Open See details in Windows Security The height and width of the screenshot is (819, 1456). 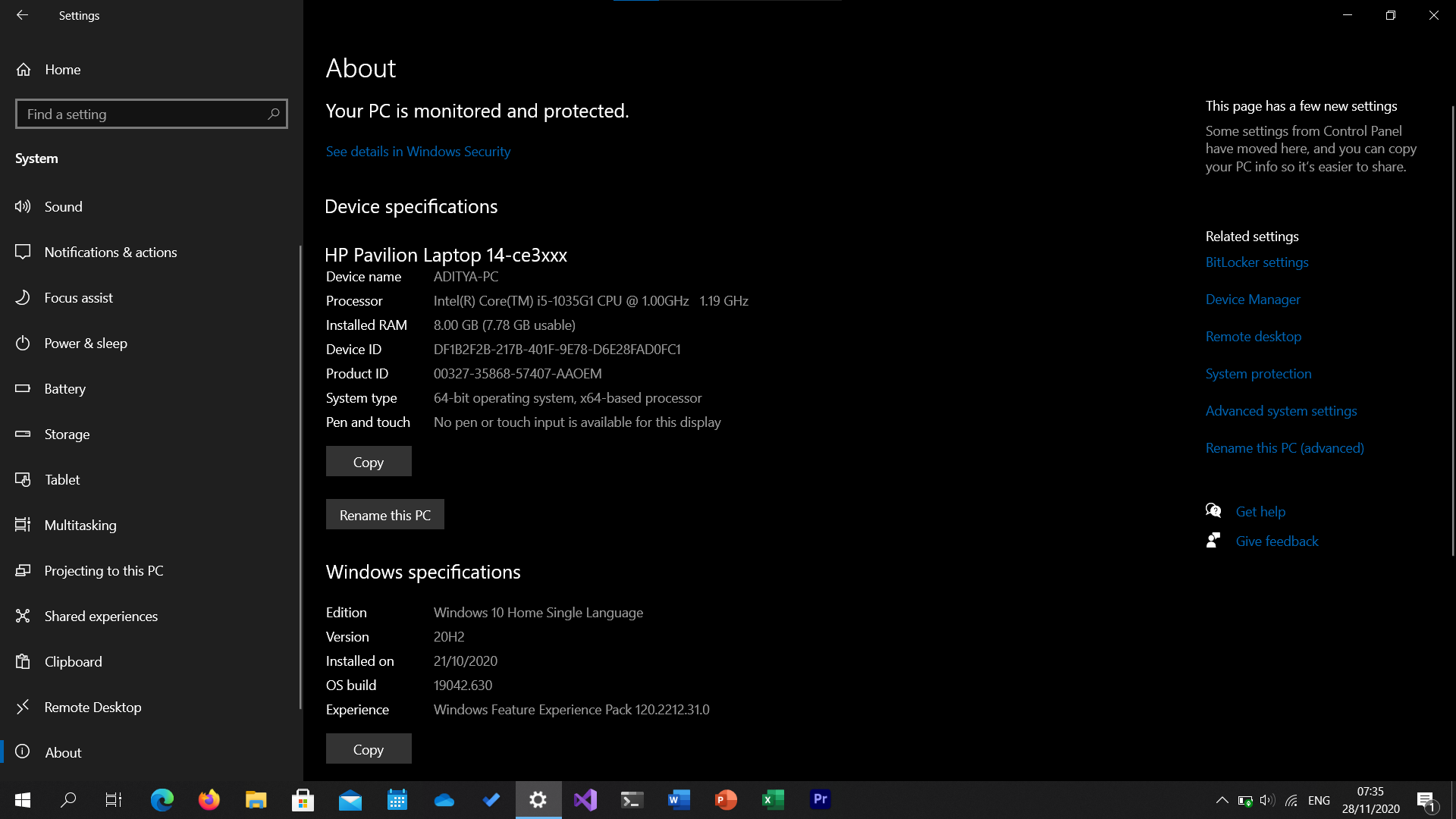(418, 152)
